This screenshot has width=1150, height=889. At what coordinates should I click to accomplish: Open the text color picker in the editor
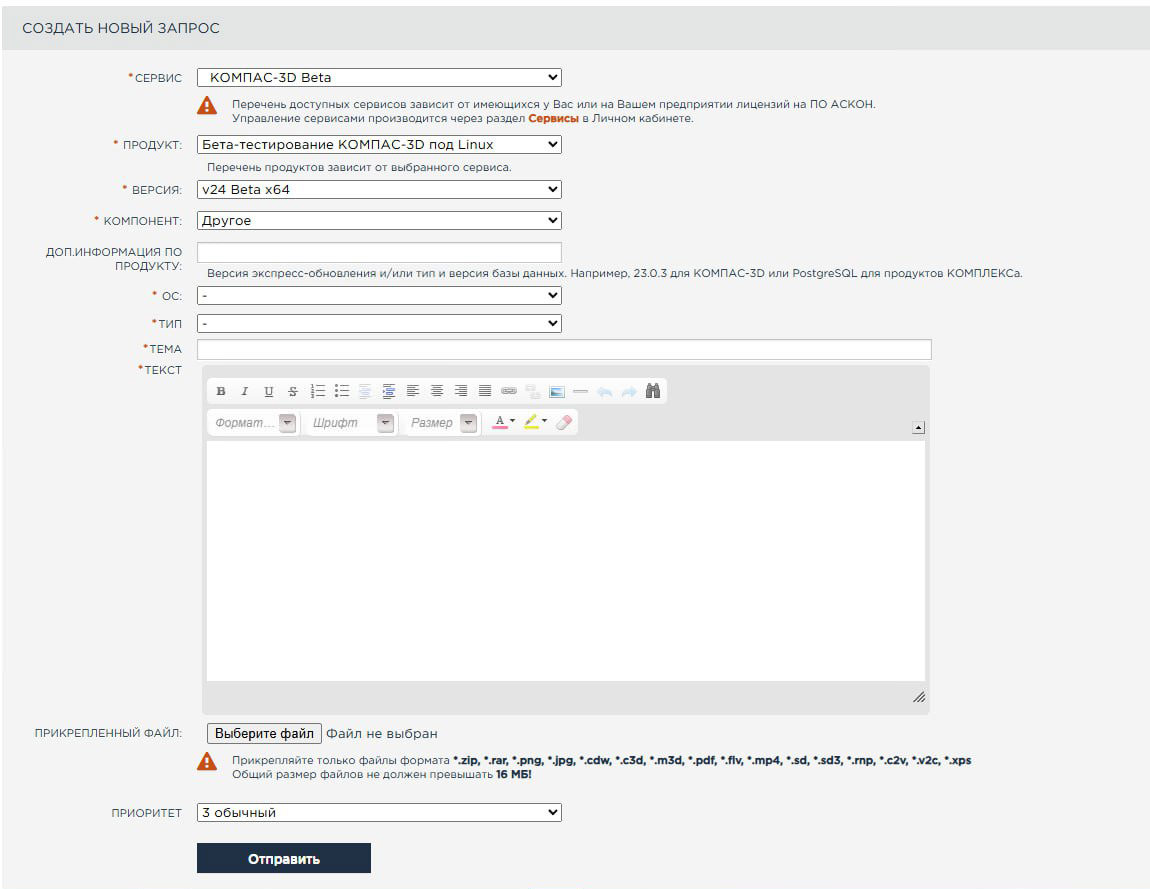click(x=503, y=423)
